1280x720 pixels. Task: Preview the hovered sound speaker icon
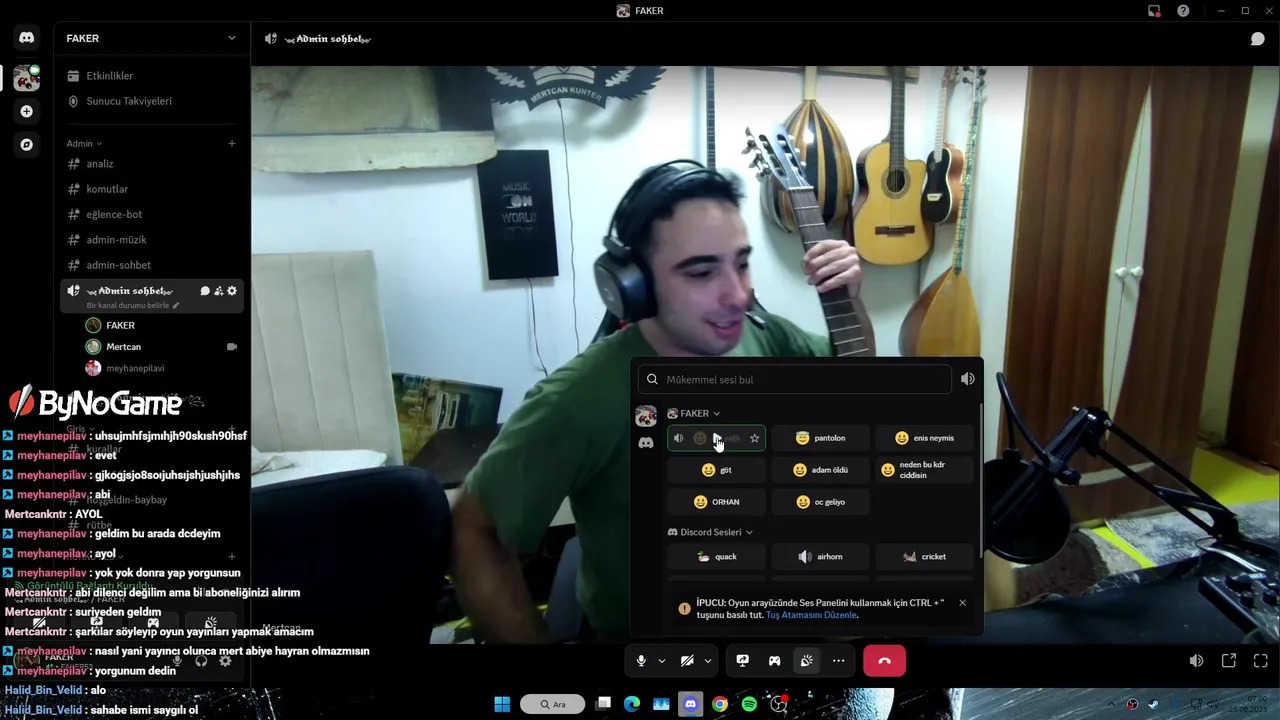coord(679,438)
